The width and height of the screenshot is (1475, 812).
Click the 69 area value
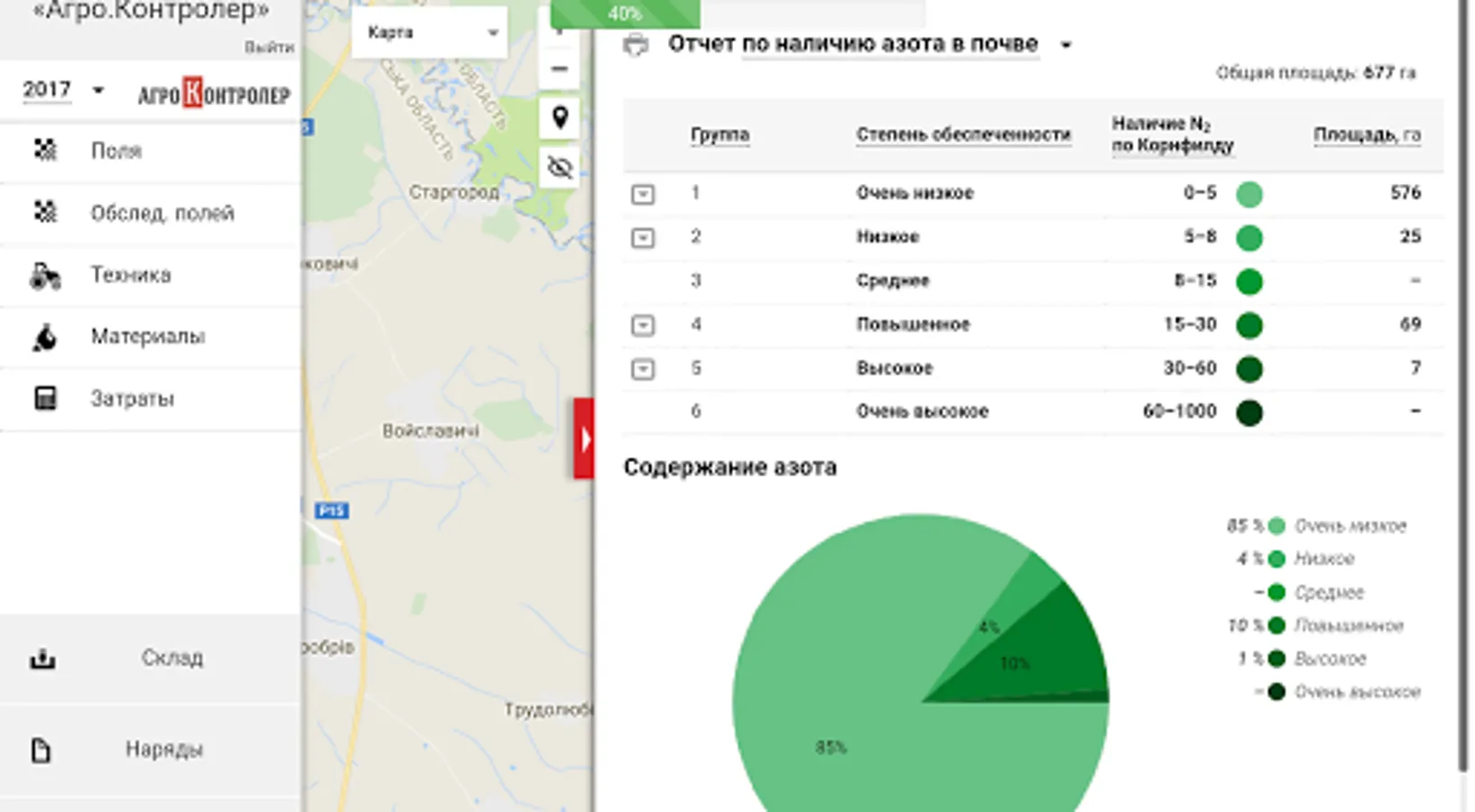[1411, 325]
